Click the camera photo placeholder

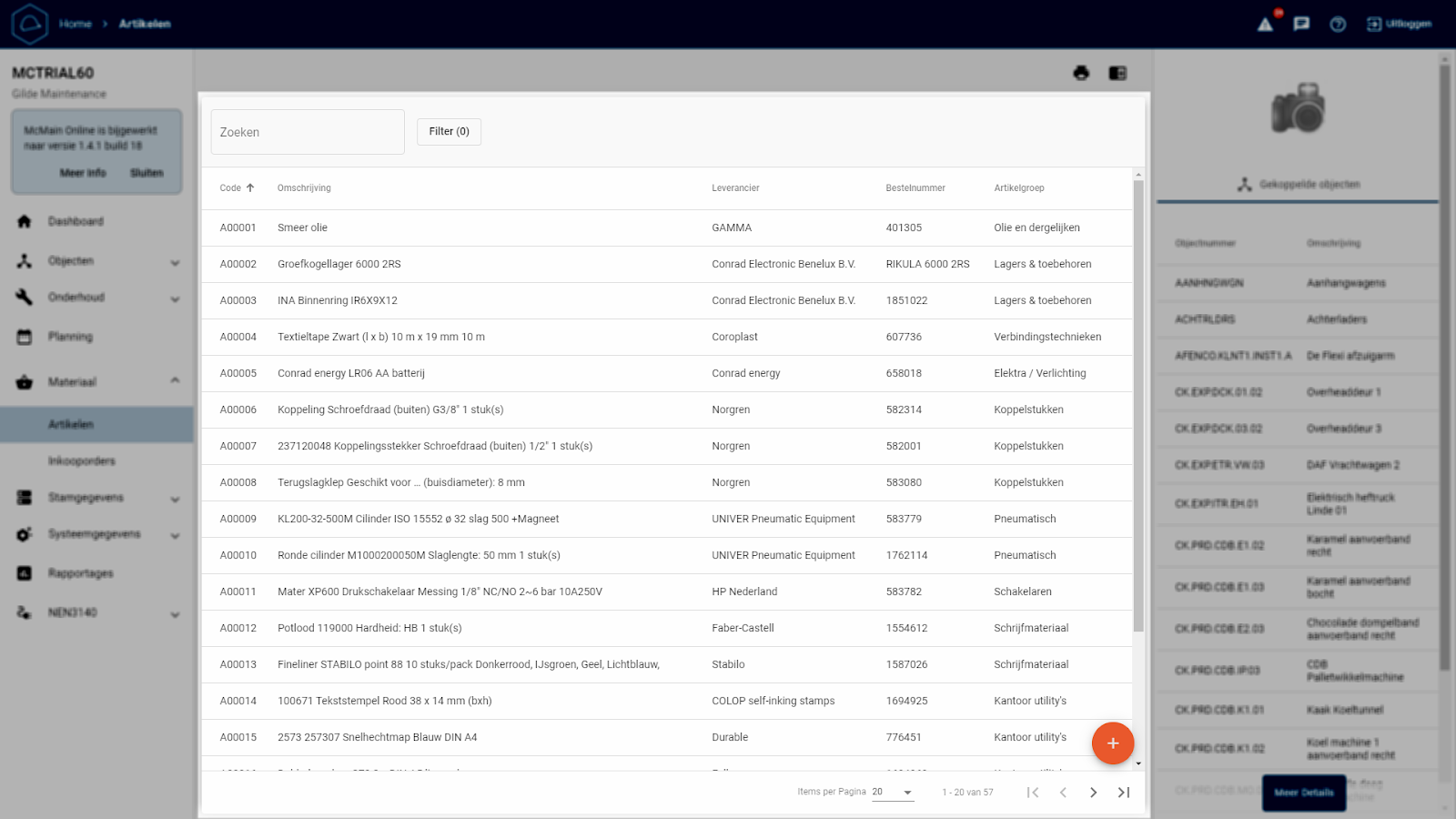click(1297, 108)
